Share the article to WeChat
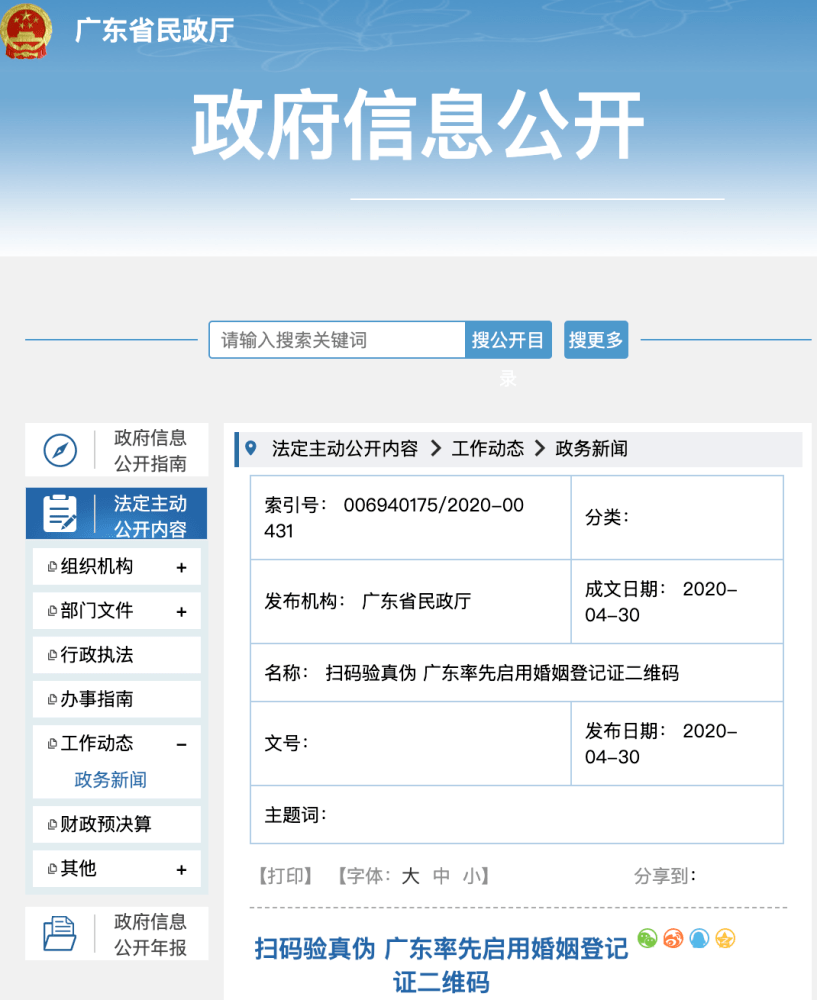 click(648, 938)
